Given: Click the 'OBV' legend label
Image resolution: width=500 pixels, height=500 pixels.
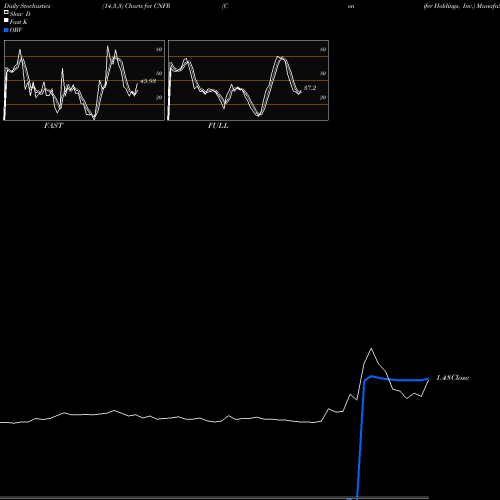Looking at the screenshot, I should (16, 30).
